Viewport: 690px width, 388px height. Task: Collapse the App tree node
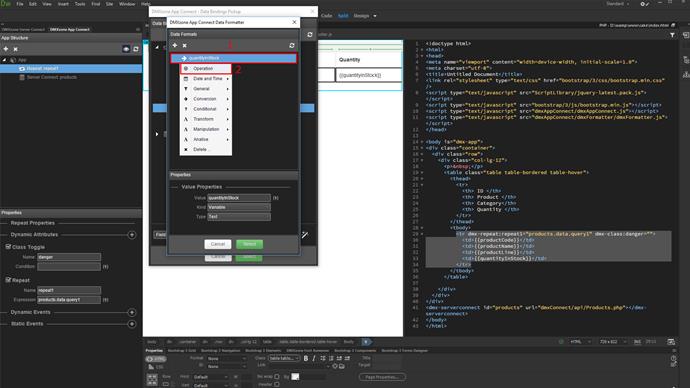pyautogui.click(x=5, y=60)
